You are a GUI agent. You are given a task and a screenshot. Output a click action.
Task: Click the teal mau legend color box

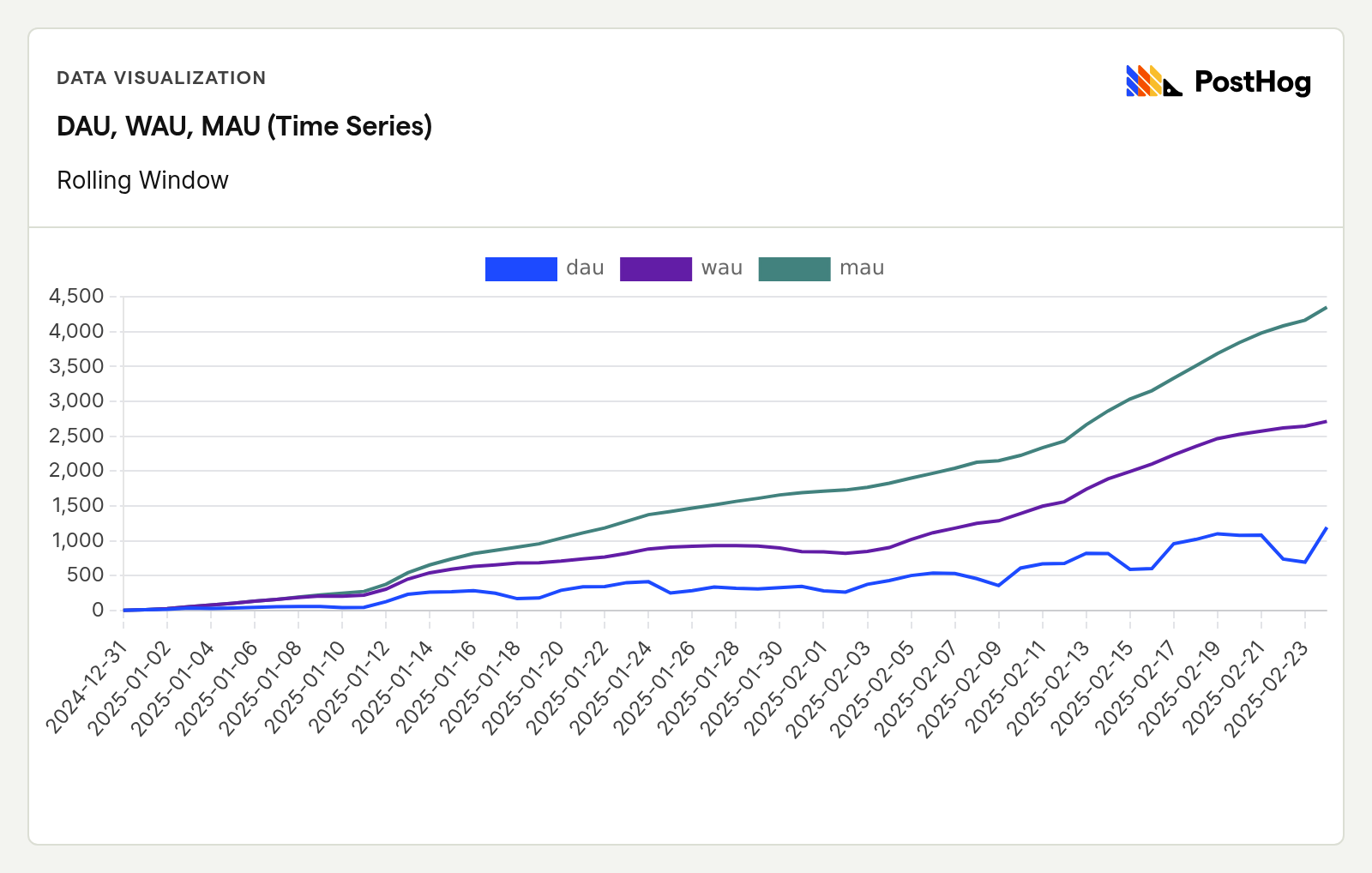tap(794, 268)
